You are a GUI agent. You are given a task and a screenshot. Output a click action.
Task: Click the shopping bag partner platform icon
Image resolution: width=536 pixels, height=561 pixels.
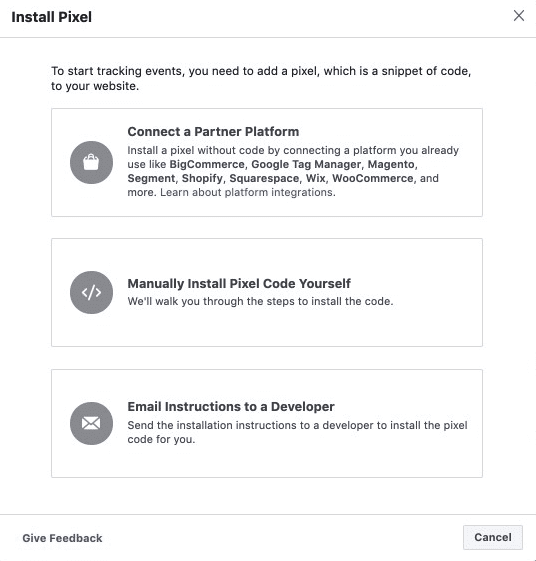click(x=91, y=162)
